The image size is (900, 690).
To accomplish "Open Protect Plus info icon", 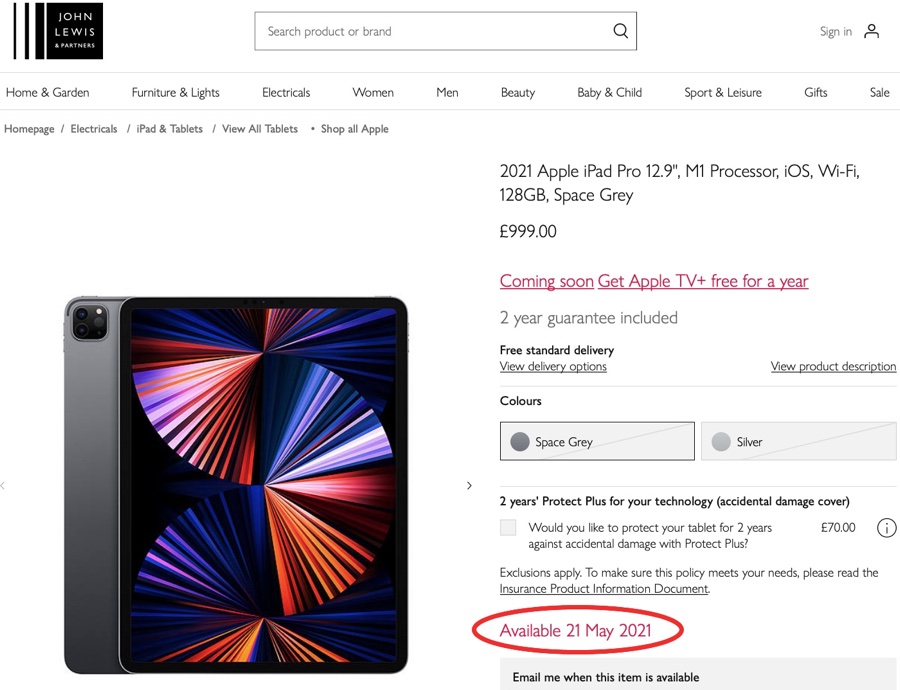I will (x=886, y=528).
